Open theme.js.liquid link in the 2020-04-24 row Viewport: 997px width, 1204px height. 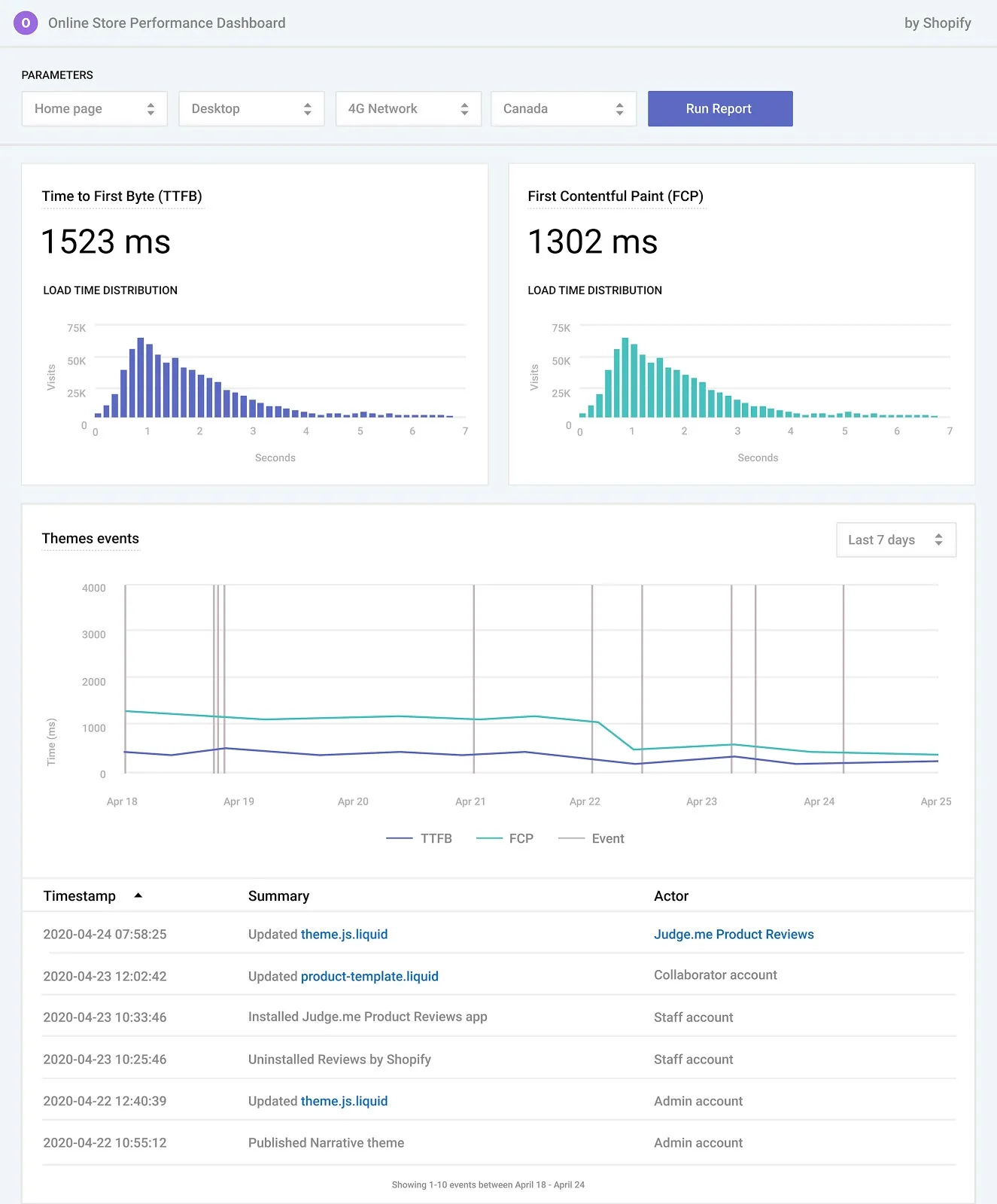pyautogui.click(x=344, y=934)
